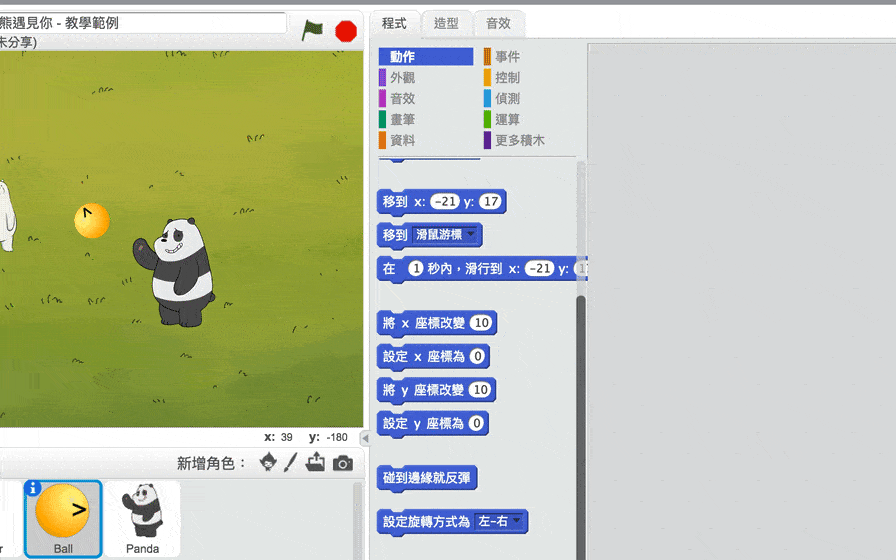Select the 畫筆 block category
This screenshot has height=560, width=896.
[402, 119]
